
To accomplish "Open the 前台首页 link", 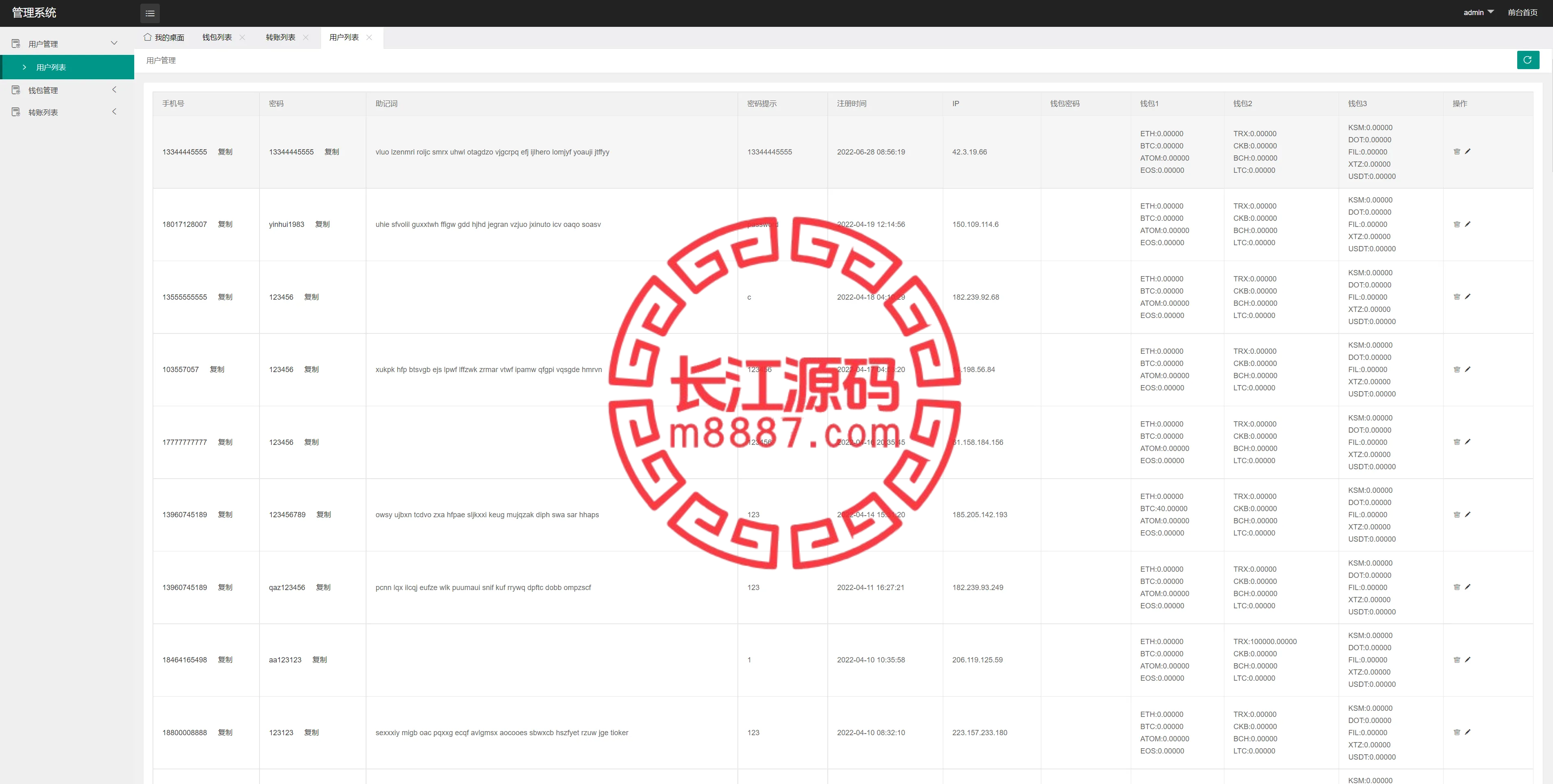I will [x=1522, y=13].
